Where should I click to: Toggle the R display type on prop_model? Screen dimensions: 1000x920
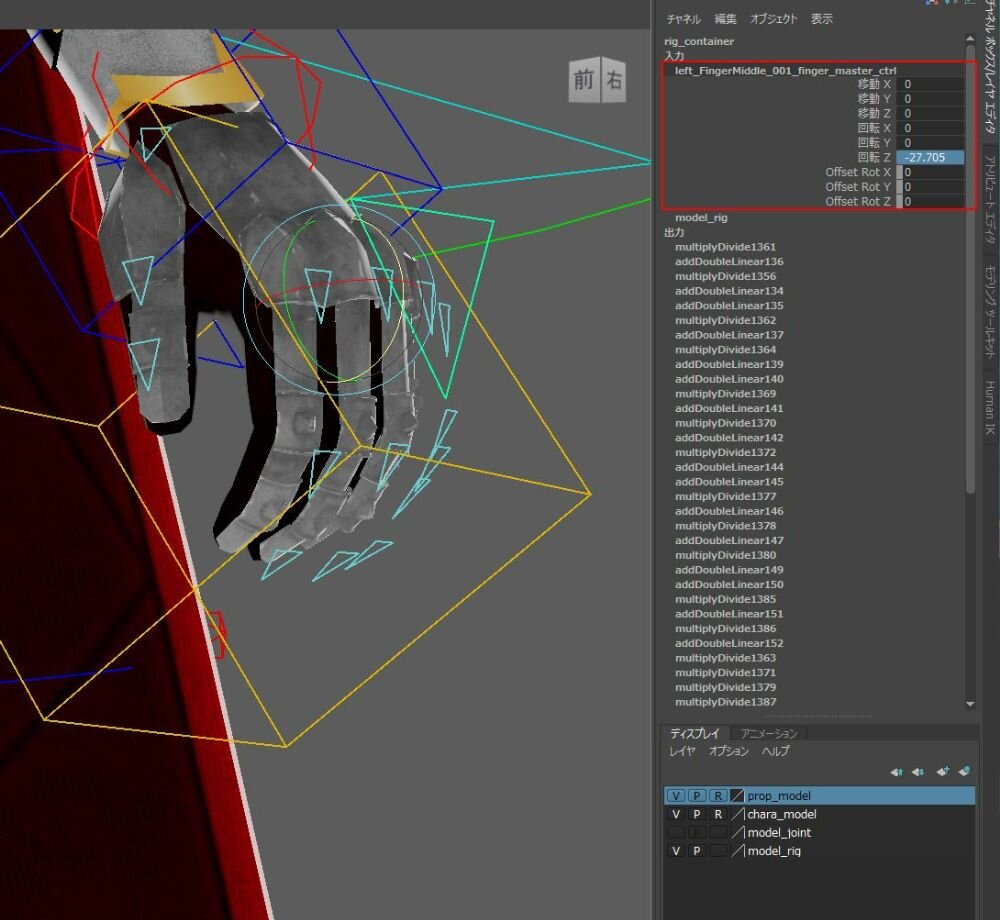click(x=717, y=796)
